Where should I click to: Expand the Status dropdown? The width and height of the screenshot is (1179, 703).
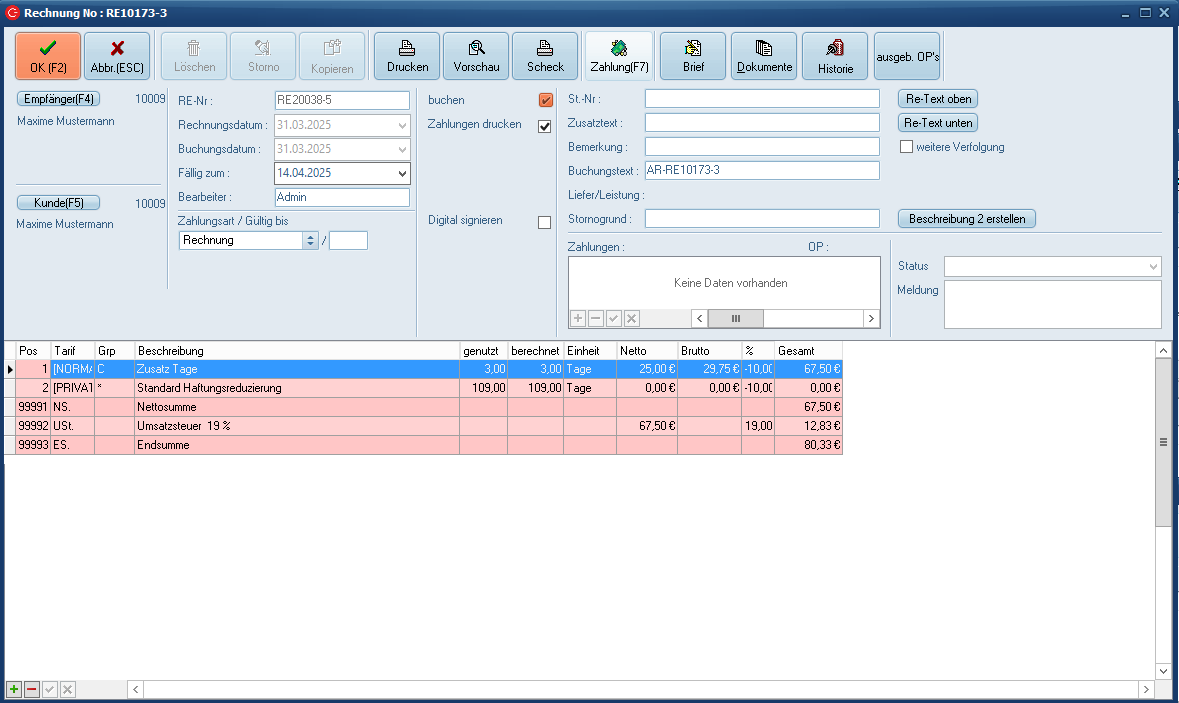click(1153, 267)
